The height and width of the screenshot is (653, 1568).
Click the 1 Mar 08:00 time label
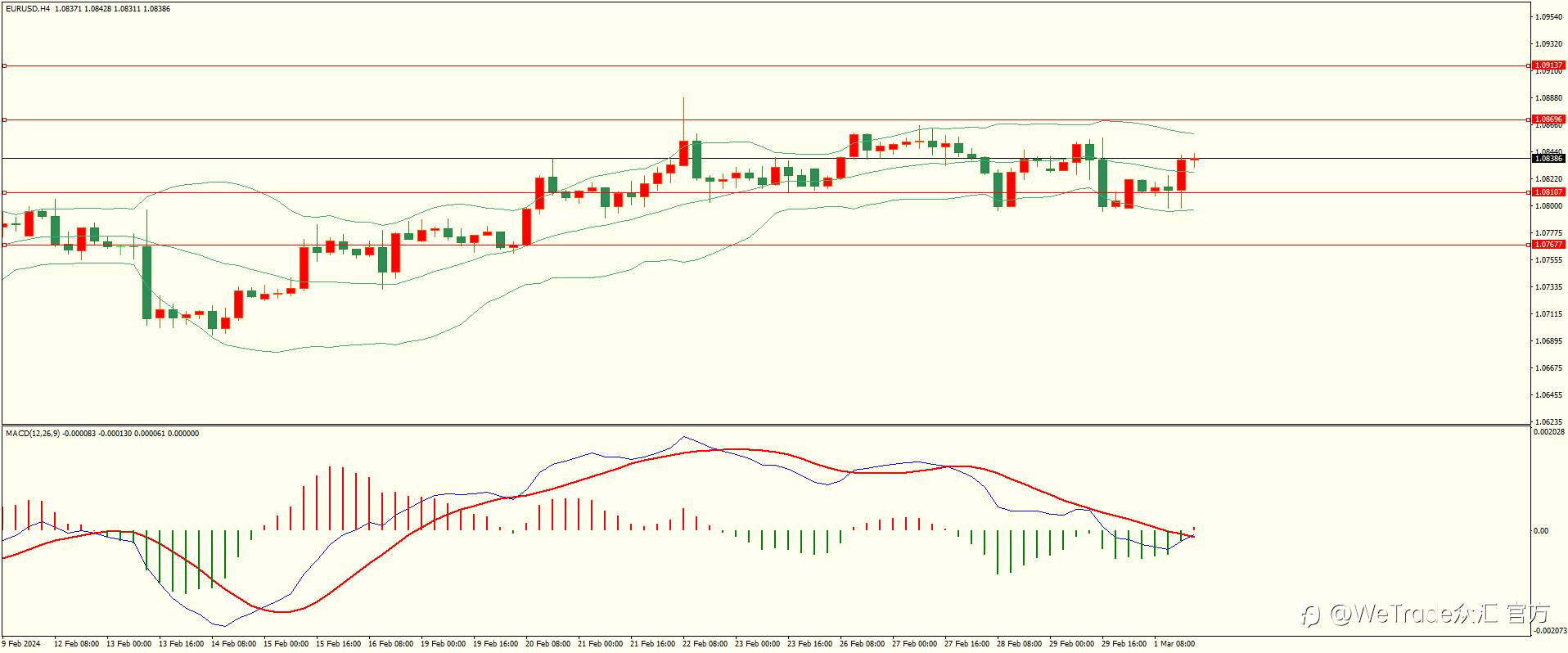pyautogui.click(x=1174, y=643)
